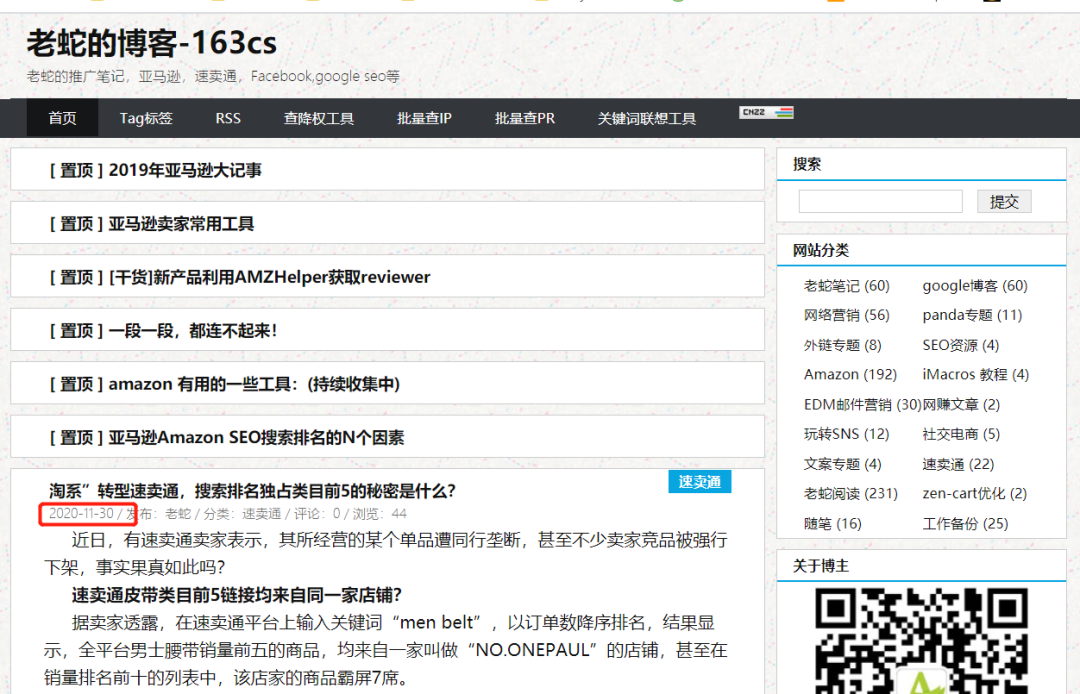Click the post date 2020-11-30
Viewport: 1080px width, 694px height.
coord(81,514)
